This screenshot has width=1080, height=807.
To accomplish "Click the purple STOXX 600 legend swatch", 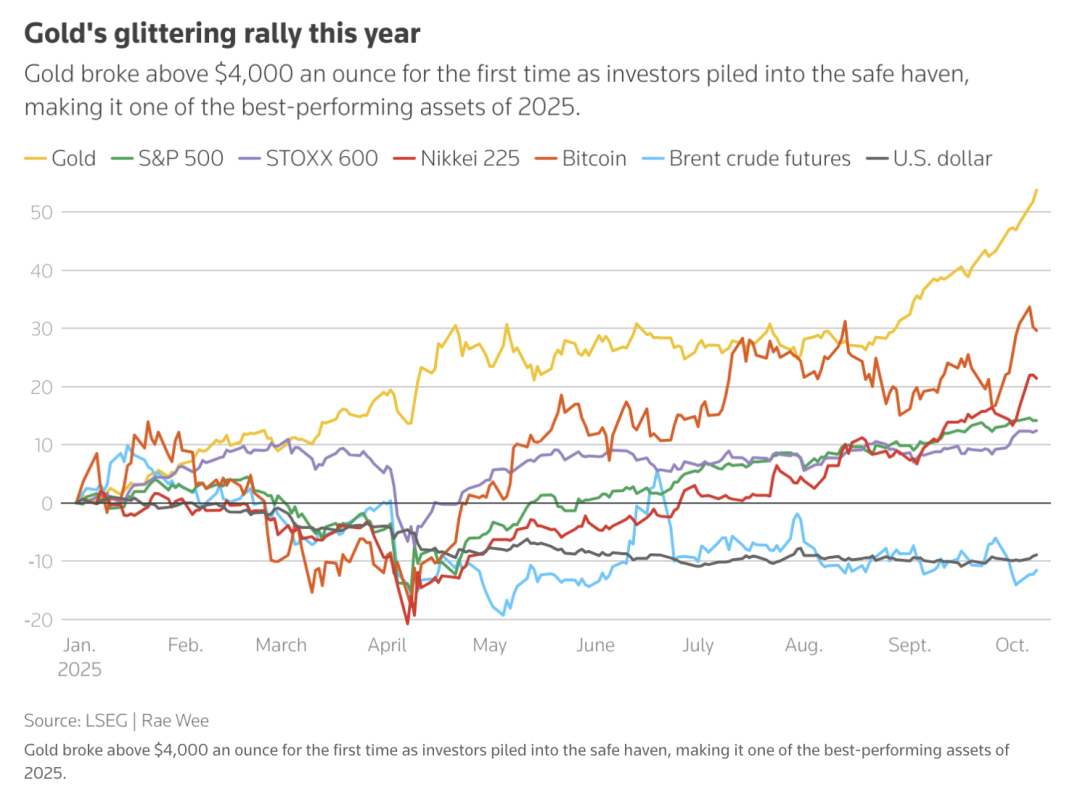I will click(250, 159).
